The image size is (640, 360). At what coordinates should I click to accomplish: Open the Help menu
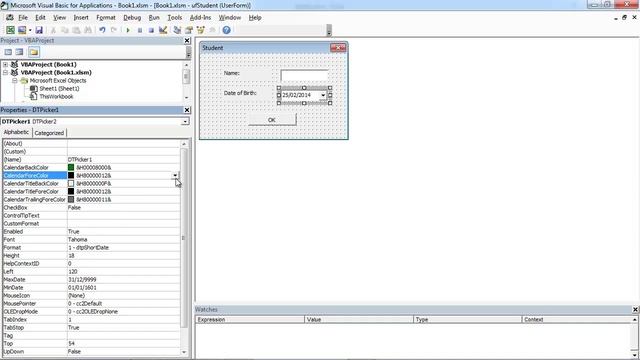pos(255,18)
